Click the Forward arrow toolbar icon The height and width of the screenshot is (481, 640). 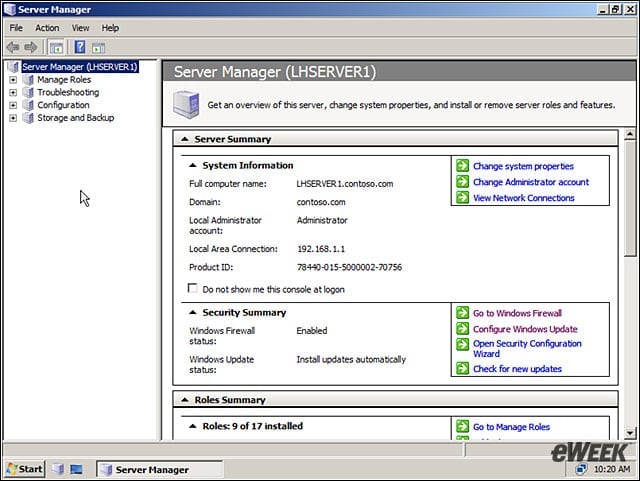coord(31,47)
